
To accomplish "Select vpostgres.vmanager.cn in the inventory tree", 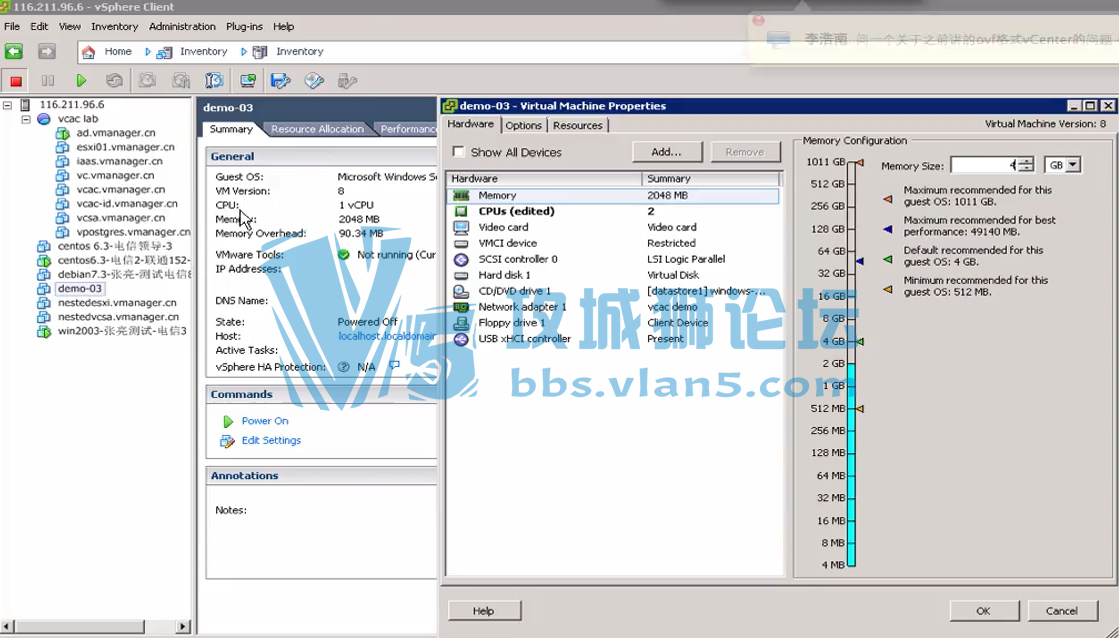I will pos(133,232).
